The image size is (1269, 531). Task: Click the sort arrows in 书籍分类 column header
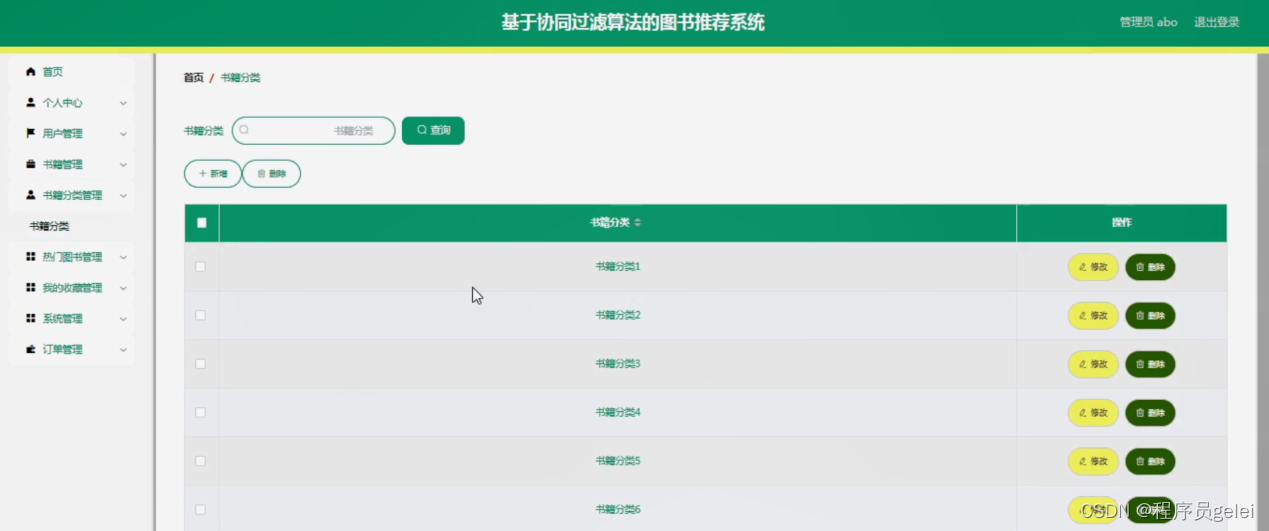point(638,223)
